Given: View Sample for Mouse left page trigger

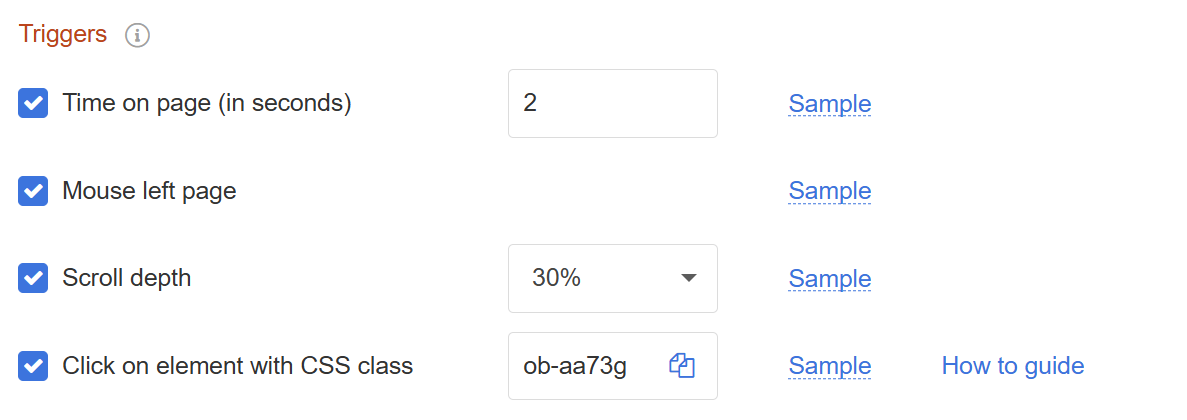Looking at the screenshot, I should tap(829, 190).
